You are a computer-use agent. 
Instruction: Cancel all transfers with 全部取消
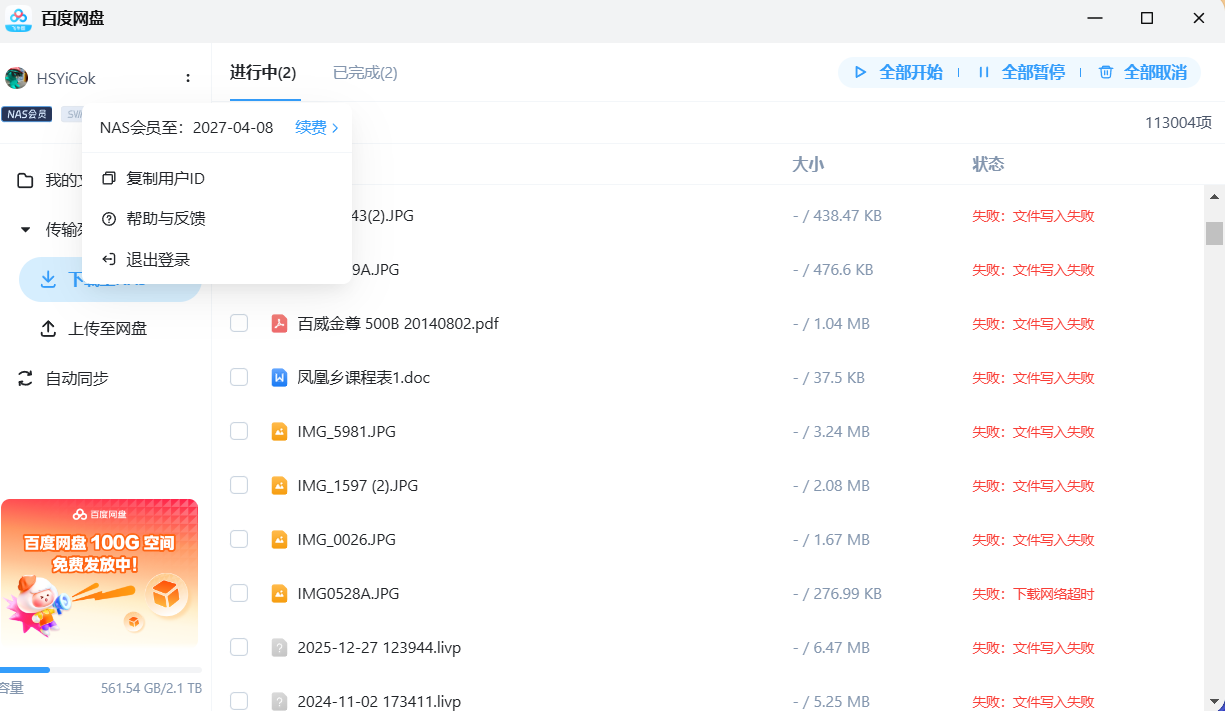pos(1143,72)
